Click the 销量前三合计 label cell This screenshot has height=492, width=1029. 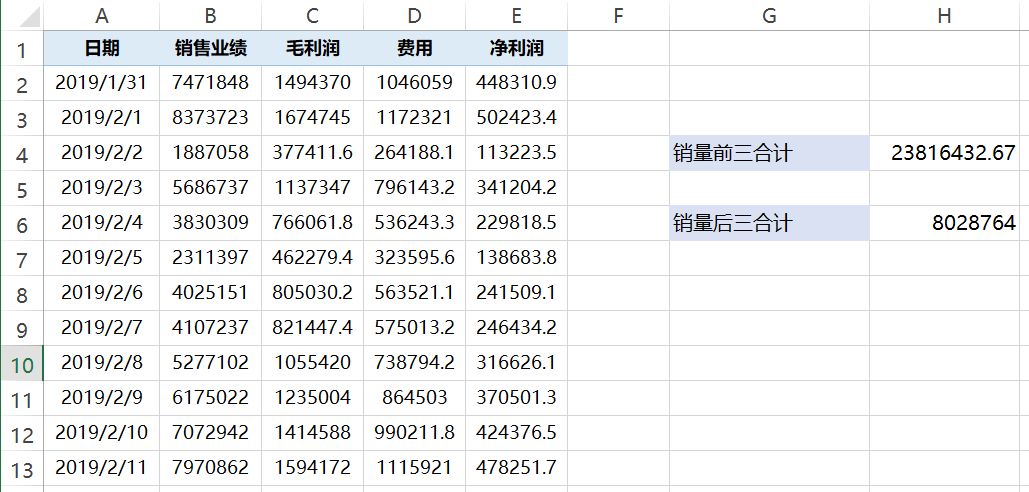[x=769, y=153]
